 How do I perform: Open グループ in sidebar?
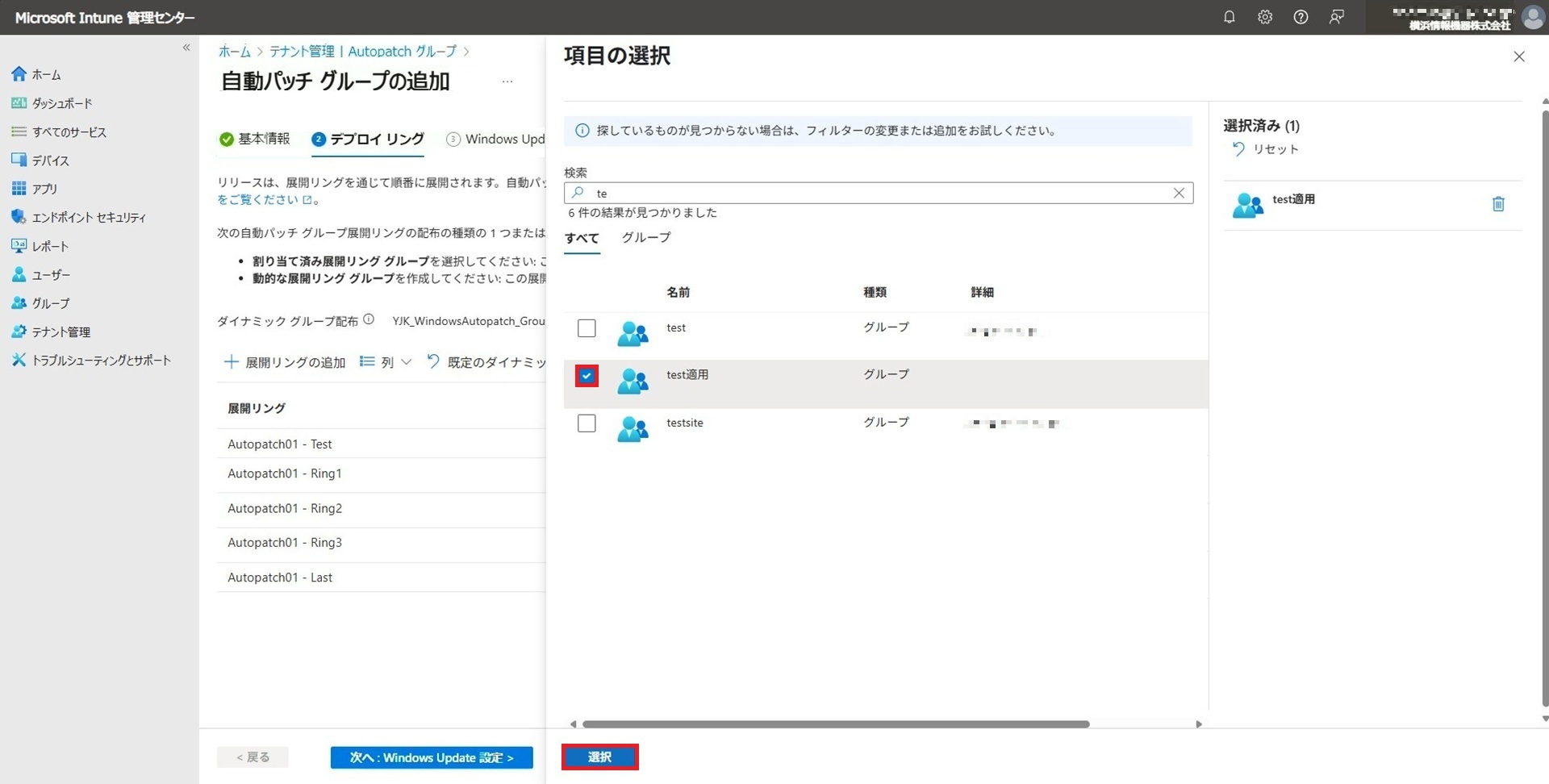coord(41,303)
